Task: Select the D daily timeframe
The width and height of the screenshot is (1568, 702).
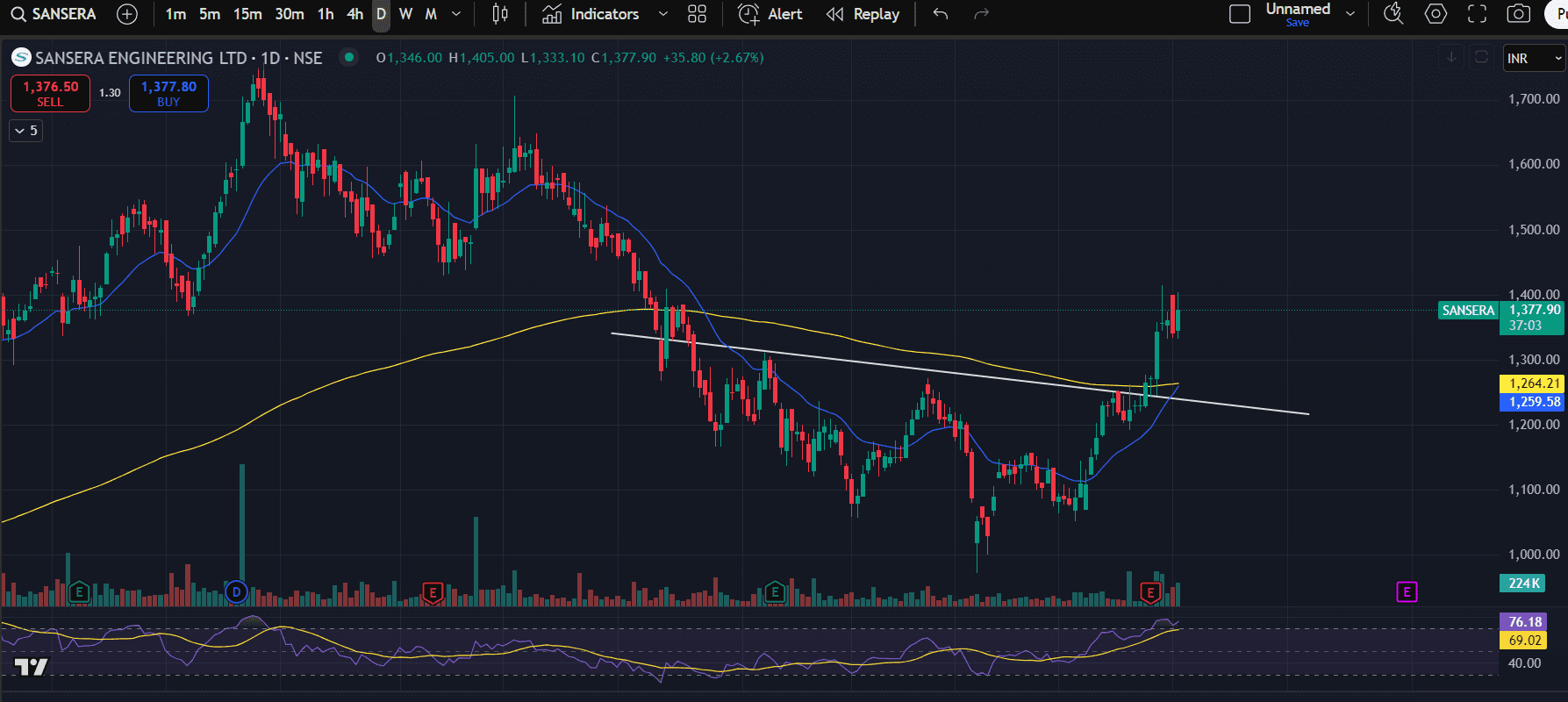Action: [381, 14]
